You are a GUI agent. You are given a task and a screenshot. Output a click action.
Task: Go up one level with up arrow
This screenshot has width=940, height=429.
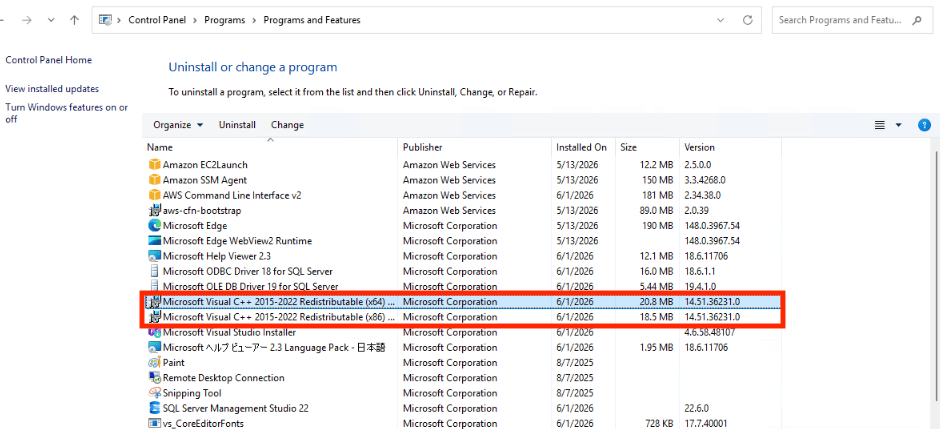[74, 20]
